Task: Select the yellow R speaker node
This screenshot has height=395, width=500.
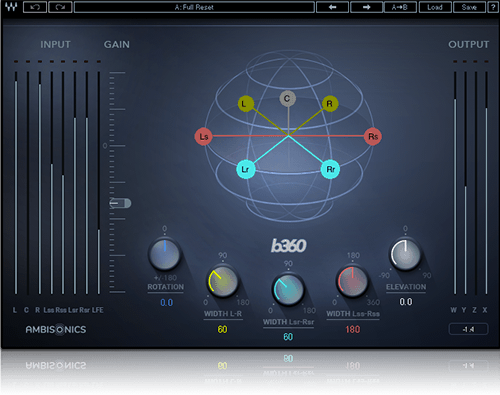Action: pyautogui.click(x=330, y=104)
